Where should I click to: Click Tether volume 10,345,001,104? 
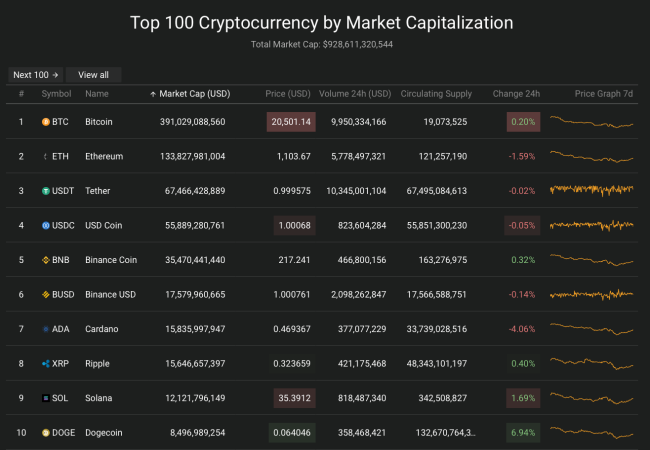(356, 191)
